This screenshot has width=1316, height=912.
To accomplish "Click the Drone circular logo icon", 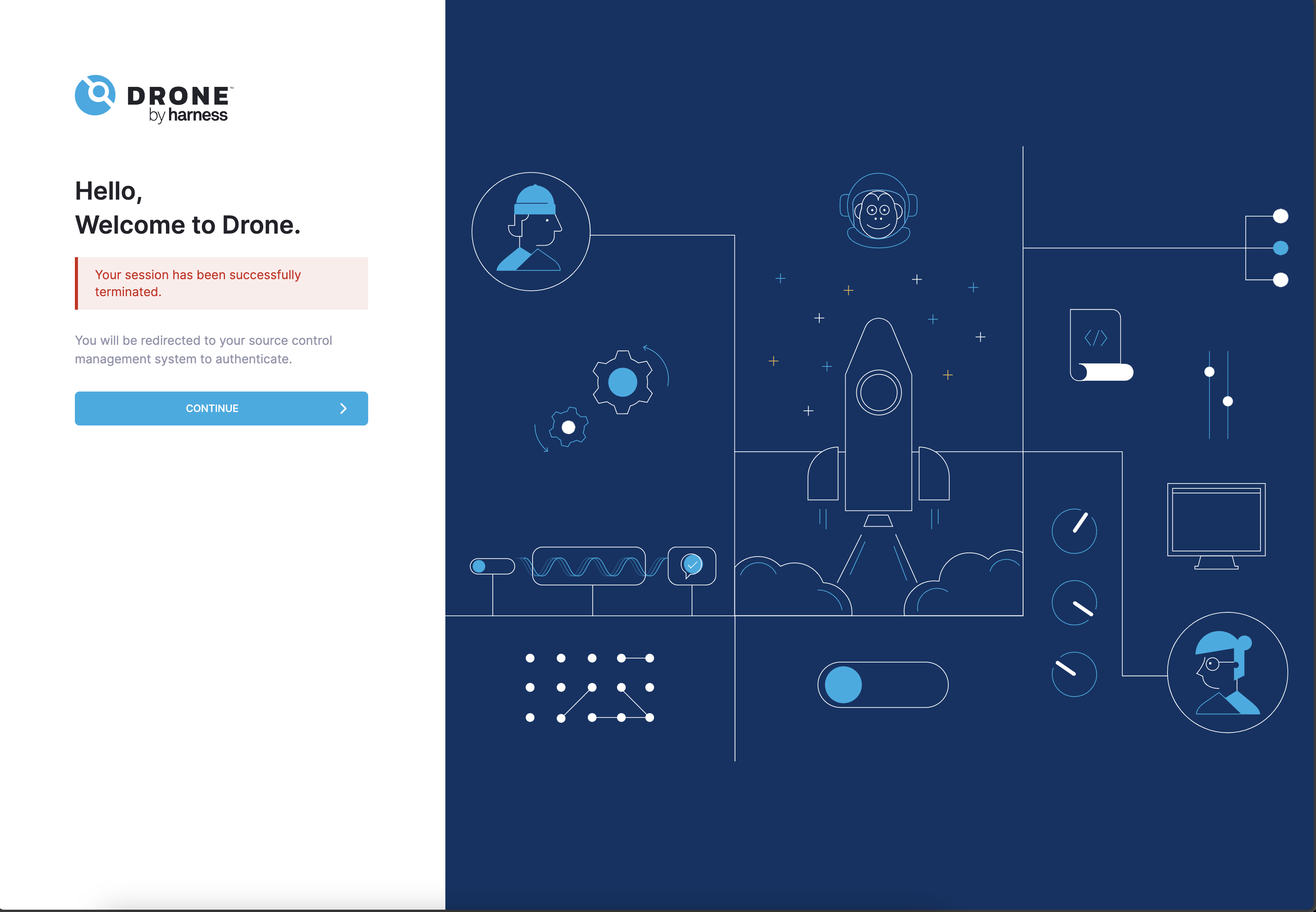I will pos(95,95).
